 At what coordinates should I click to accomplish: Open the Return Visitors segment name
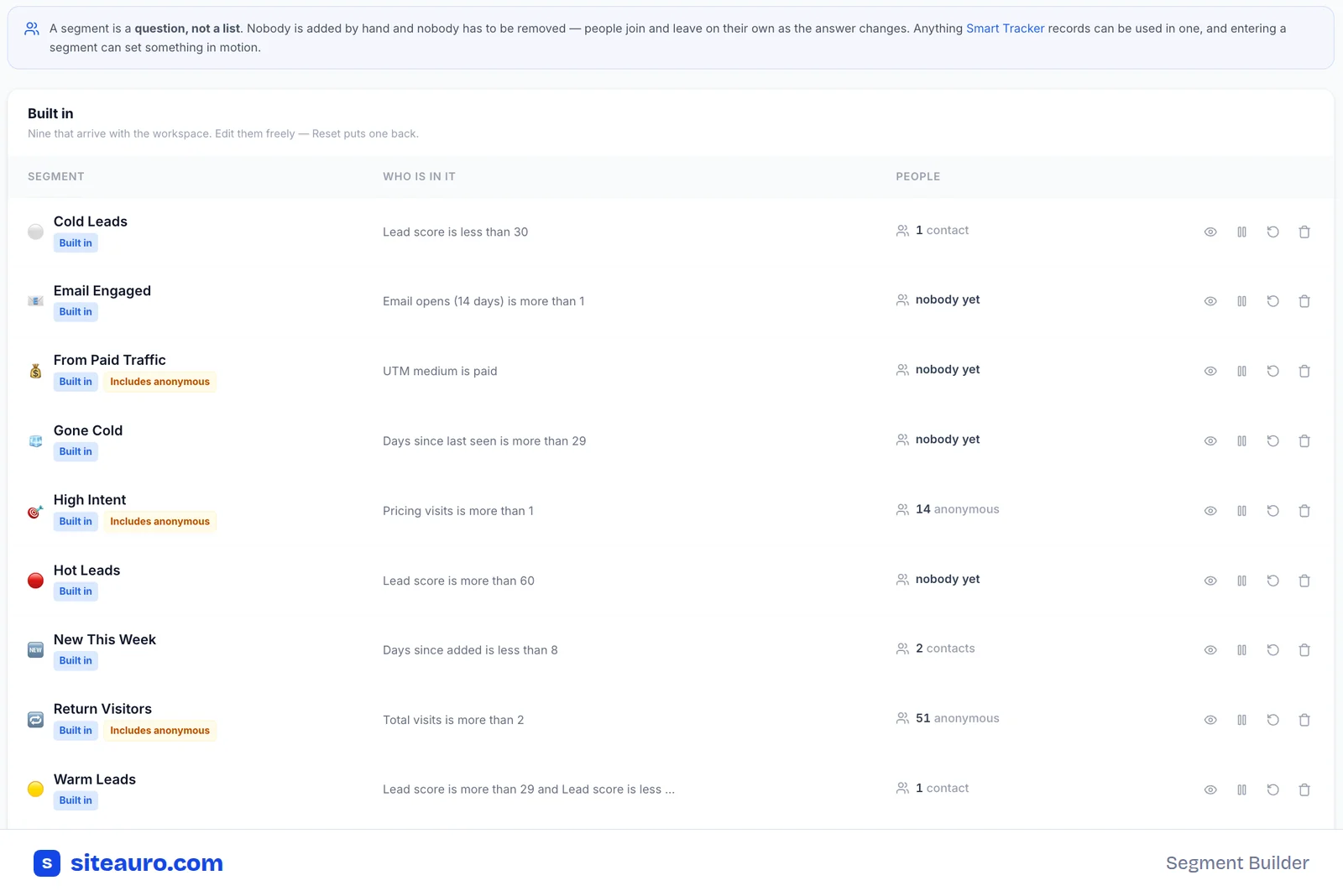[102, 709]
